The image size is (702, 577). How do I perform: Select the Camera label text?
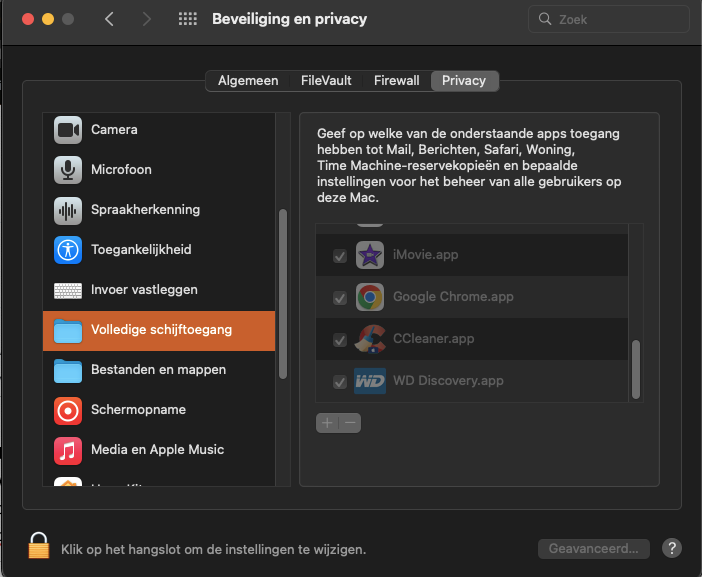[x=114, y=130]
